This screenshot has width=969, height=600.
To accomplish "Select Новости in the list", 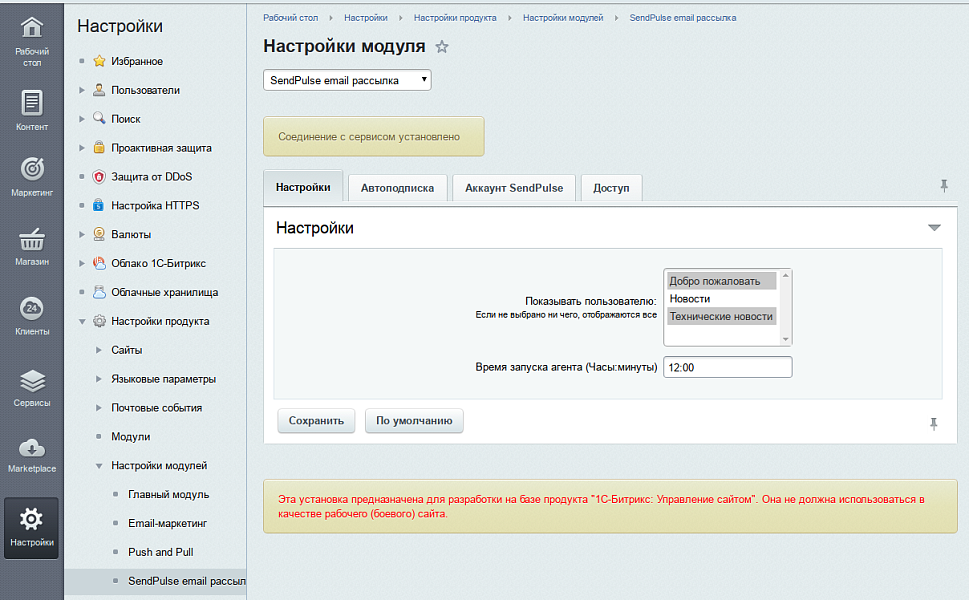I will pos(721,298).
